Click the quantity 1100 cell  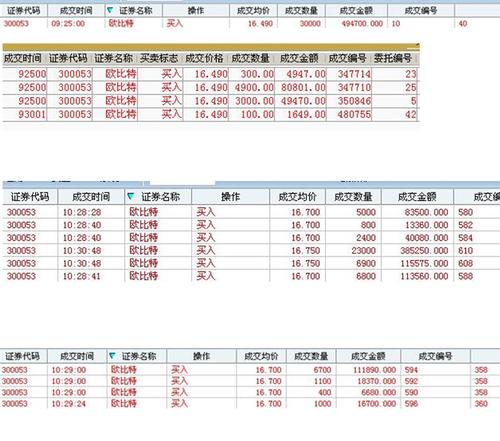(322, 381)
